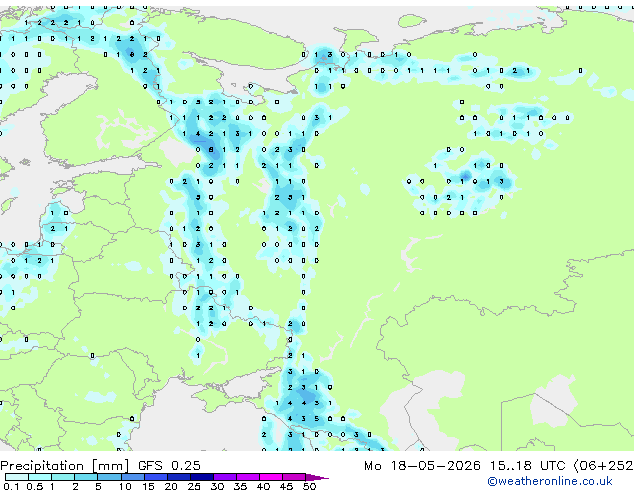Click the 15–20 mm legend color box
The width and height of the screenshot is (634, 490).
coord(156,477)
